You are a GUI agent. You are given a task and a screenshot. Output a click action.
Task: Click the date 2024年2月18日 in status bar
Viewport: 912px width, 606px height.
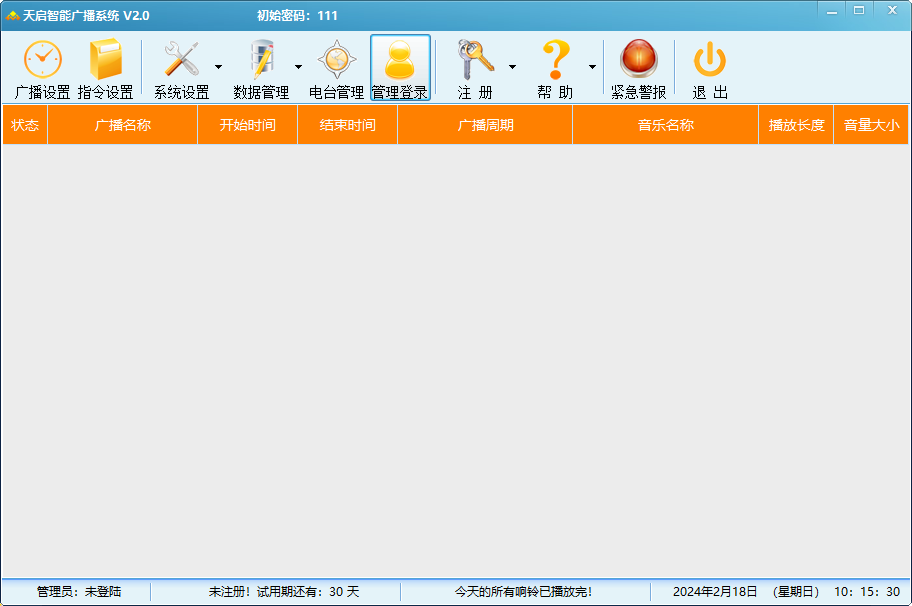pos(715,592)
